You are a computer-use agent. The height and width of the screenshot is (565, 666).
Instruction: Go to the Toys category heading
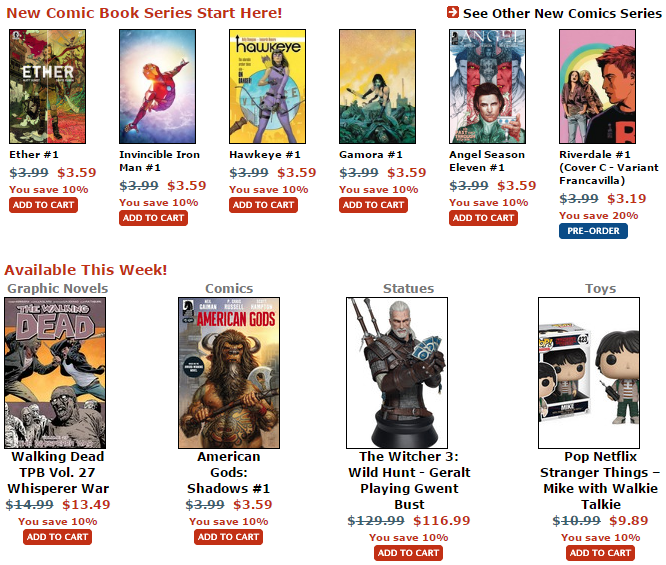[601, 288]
